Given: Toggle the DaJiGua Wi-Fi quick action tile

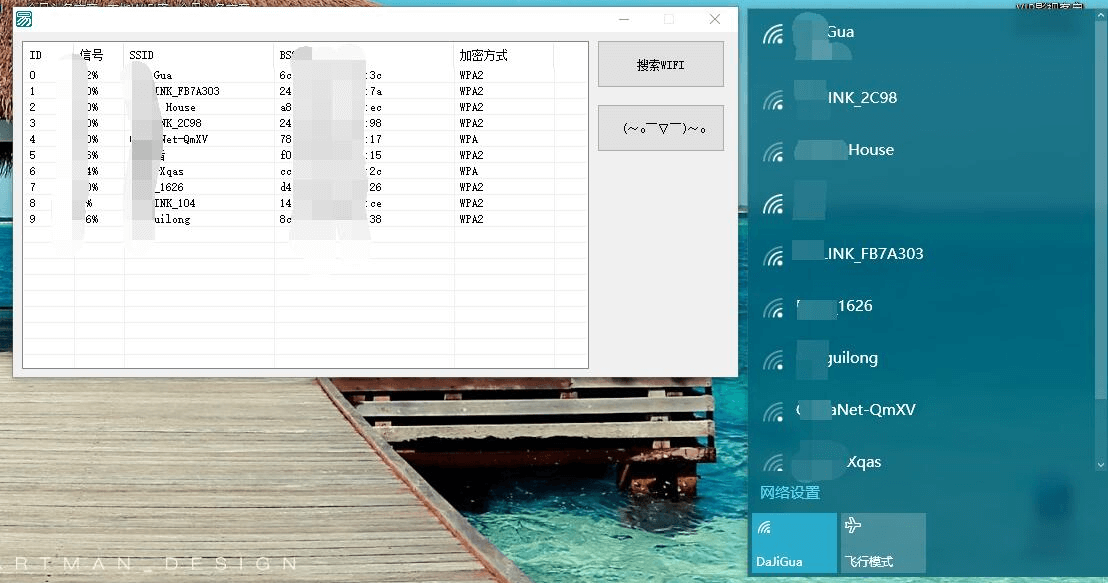Looking at the screenshot, I should [793, 543].
